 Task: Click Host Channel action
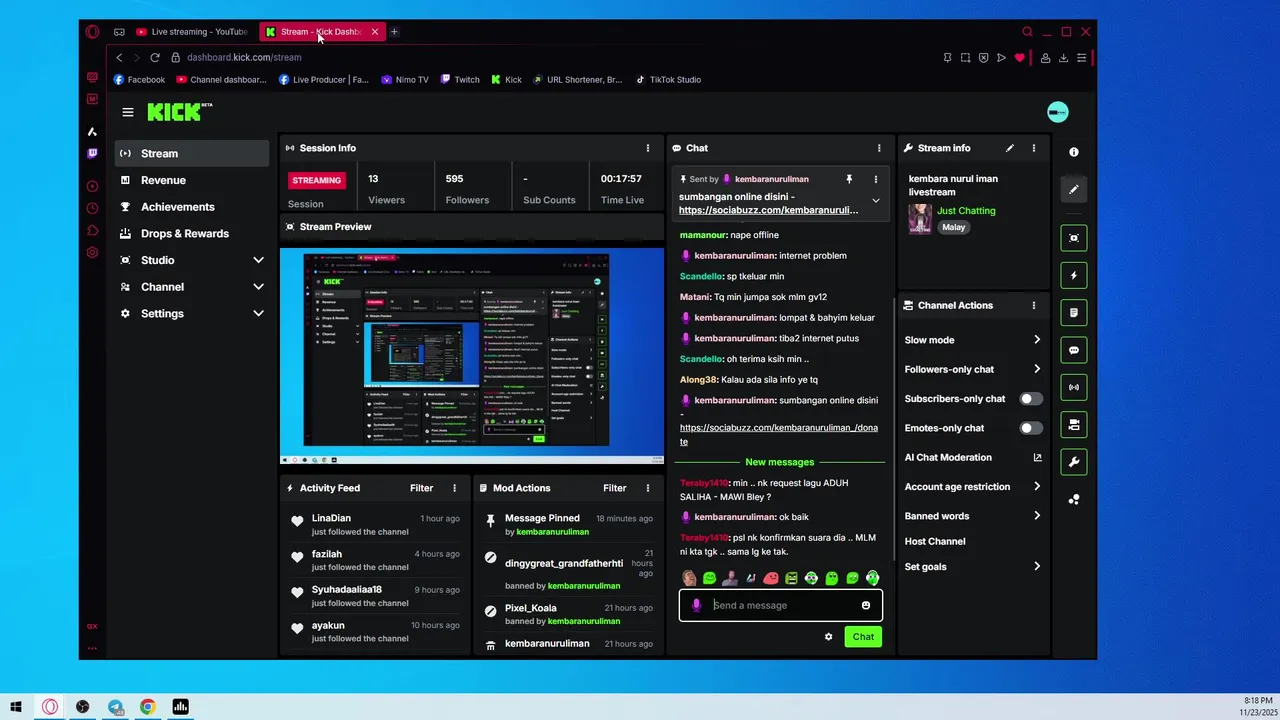point(935,541)
